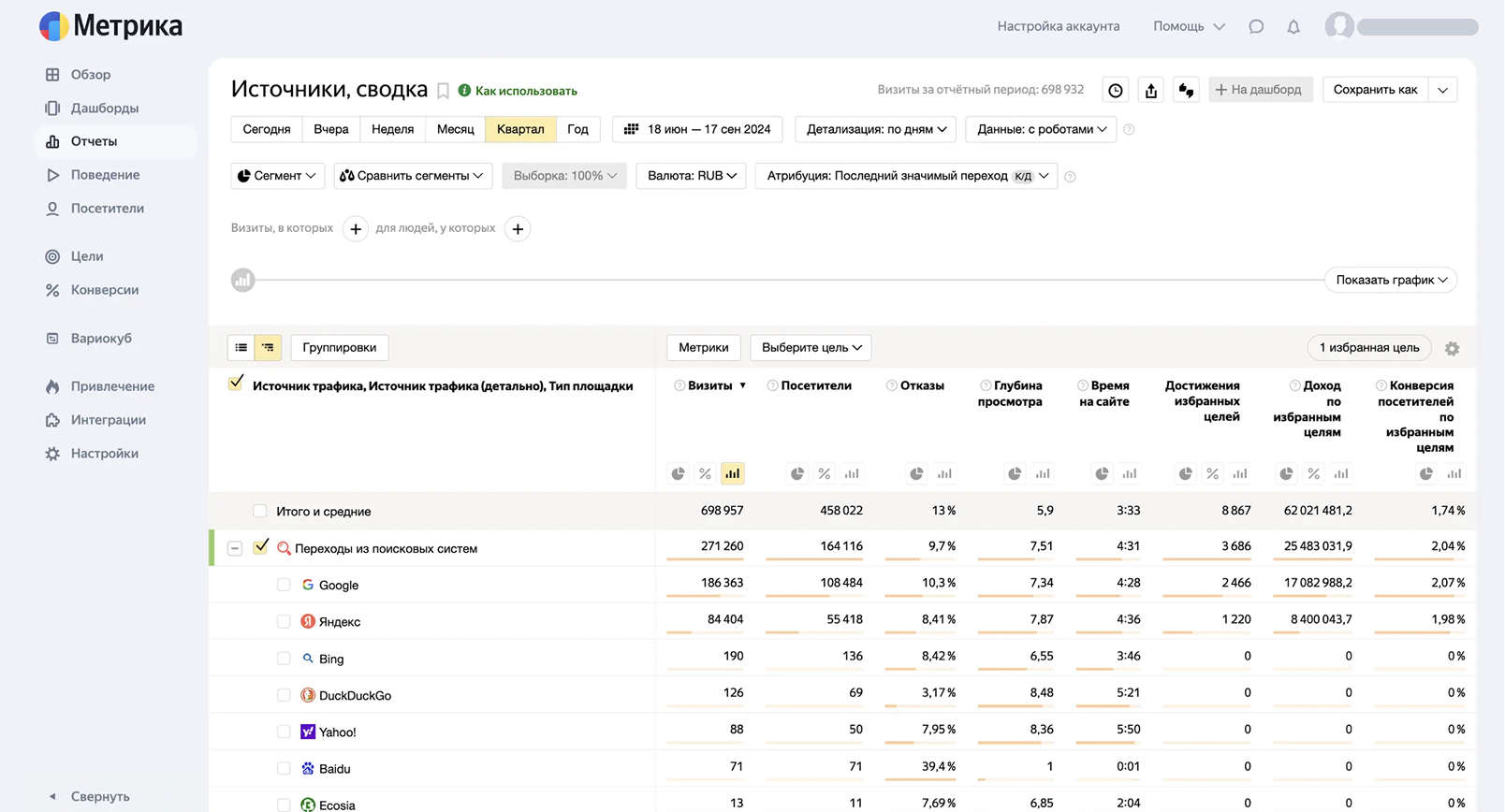The image size is (1505, 812).
Task: Check the Итого и средние checkbox
Action: tap(260, 511)
